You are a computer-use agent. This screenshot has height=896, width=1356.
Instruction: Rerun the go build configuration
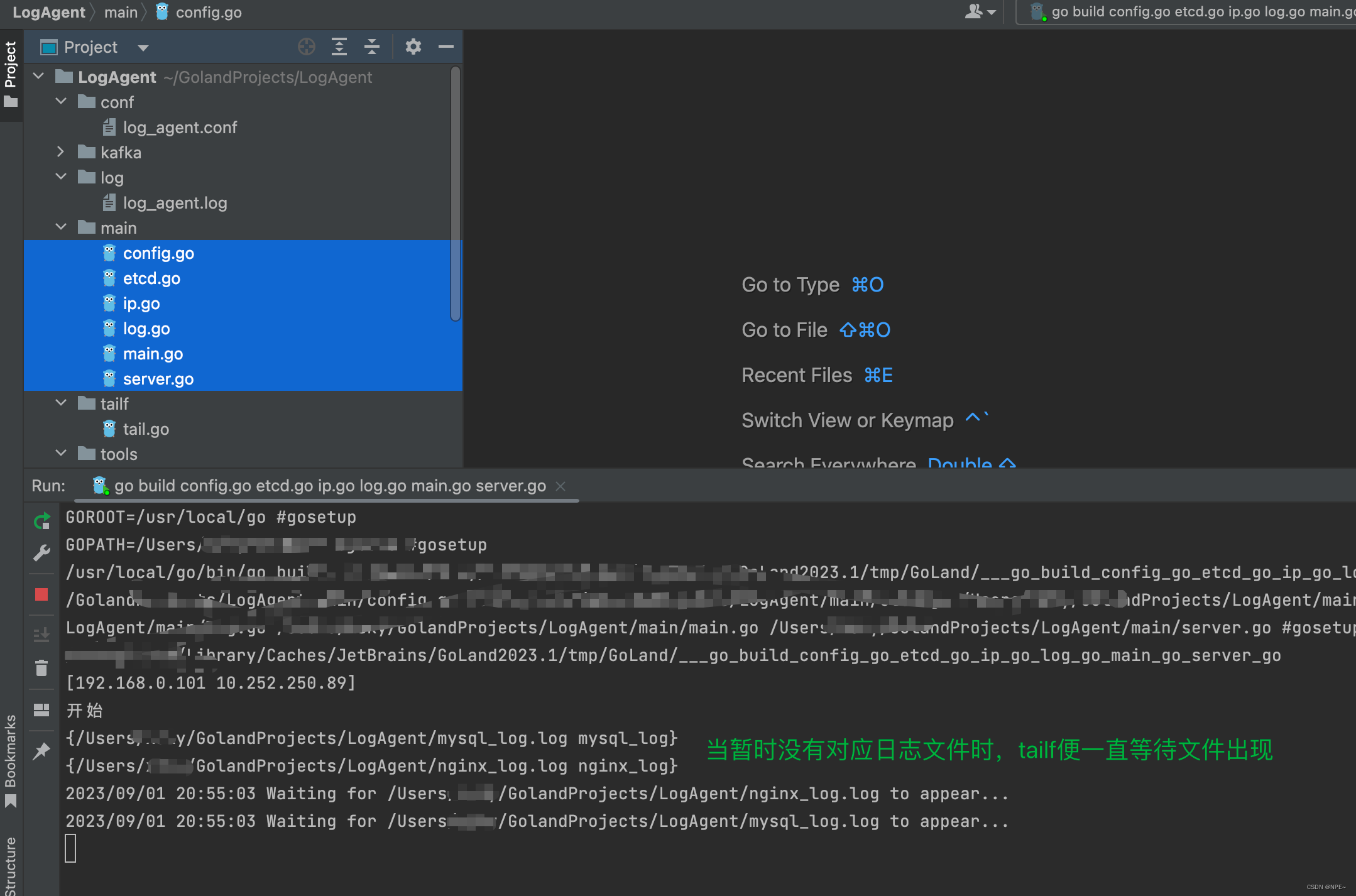(x=41, y=520)
